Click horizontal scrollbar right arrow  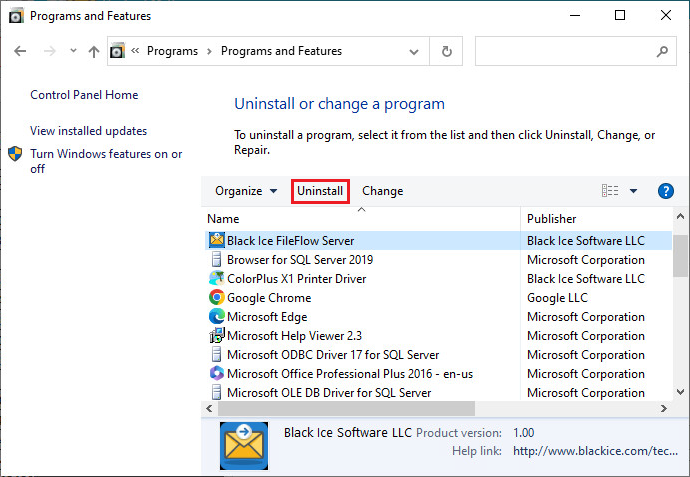click(664, 408)
